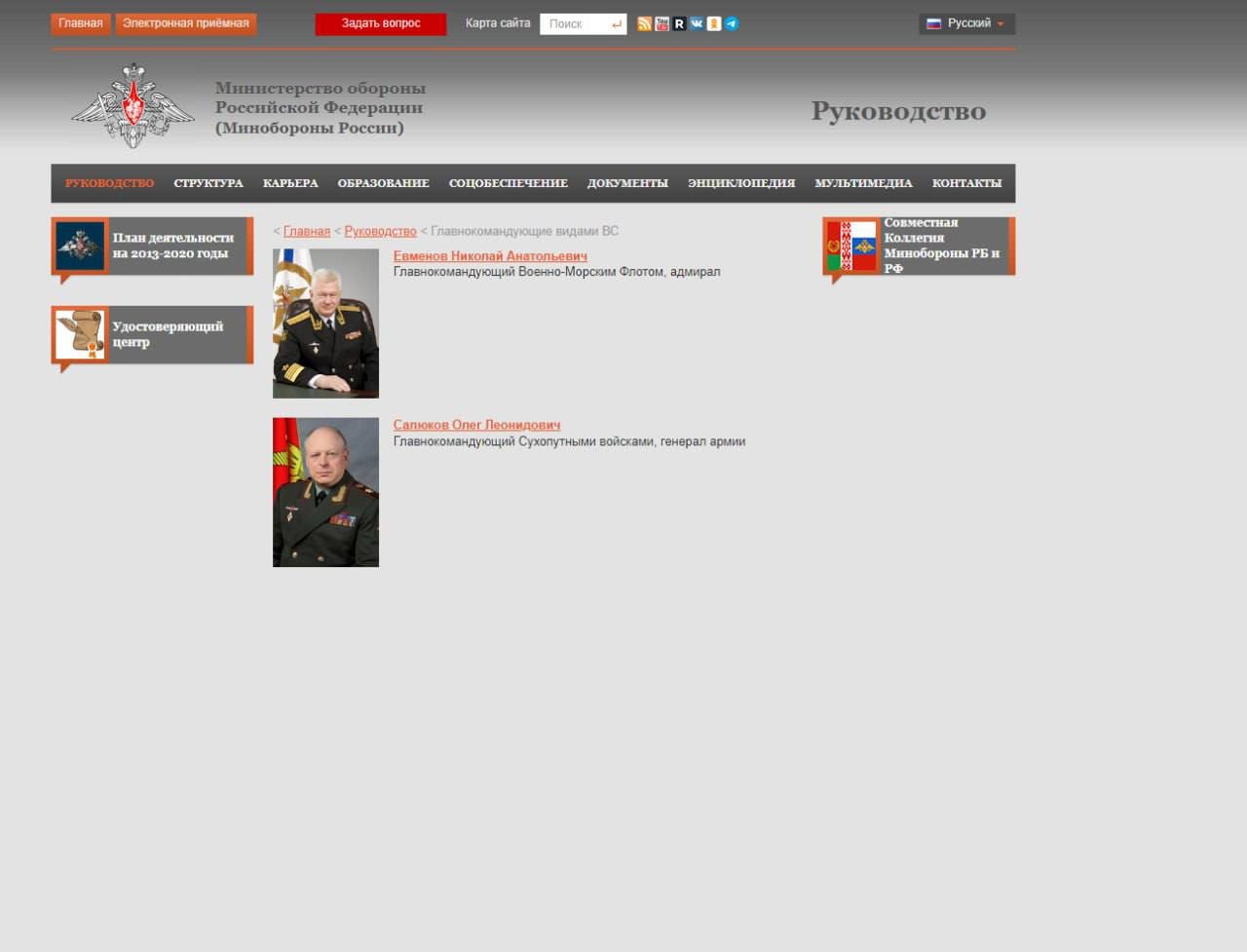Click the photo of the Navy admiral
Screen dimensions: 1247x952
coord(325,324)
